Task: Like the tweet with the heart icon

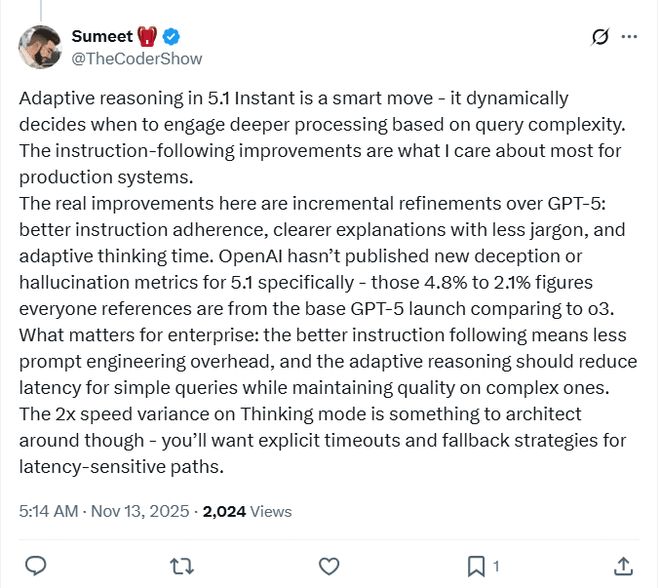Action: (x=328, y=566)
